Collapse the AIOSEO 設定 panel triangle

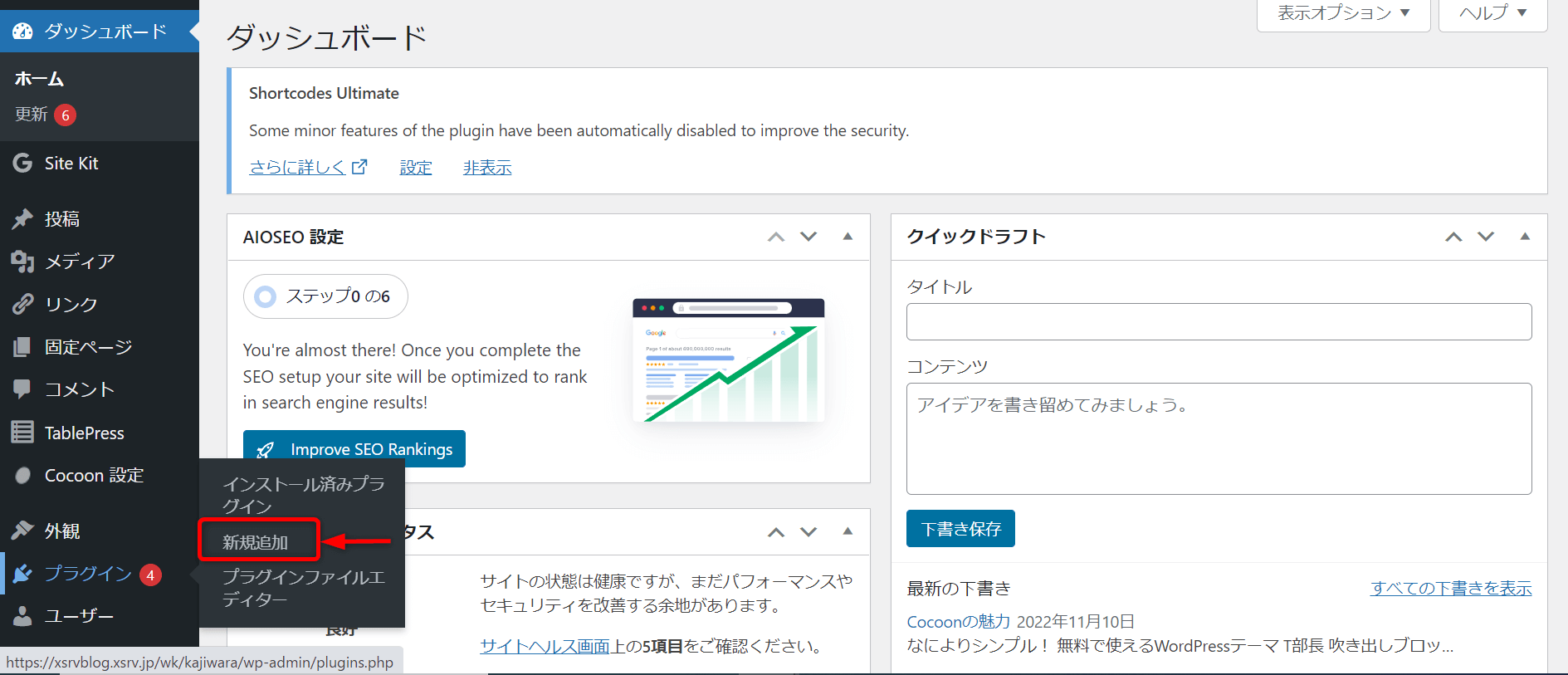click(x=848, y=237)
